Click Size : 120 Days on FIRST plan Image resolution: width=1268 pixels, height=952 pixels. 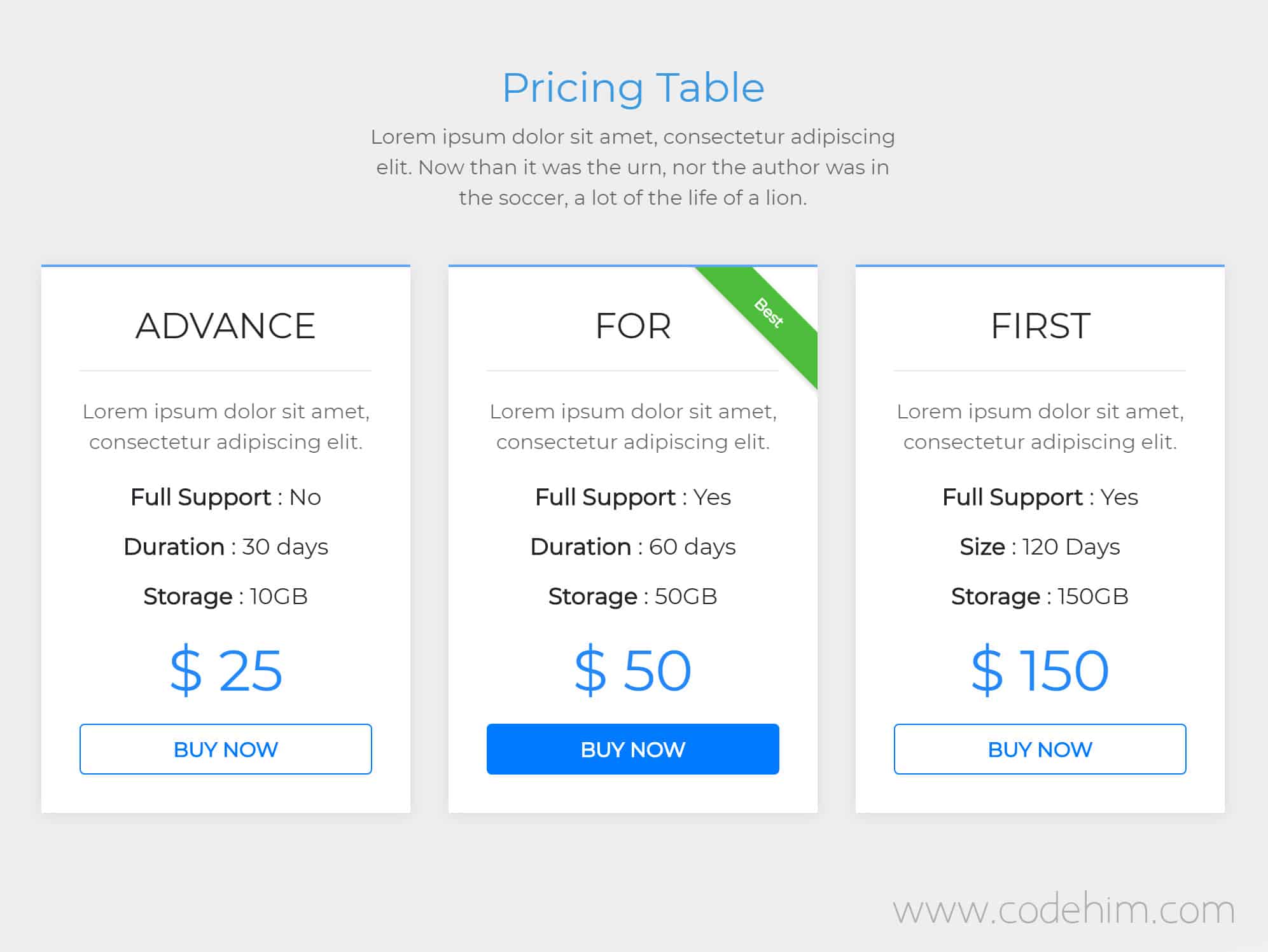1040,546
